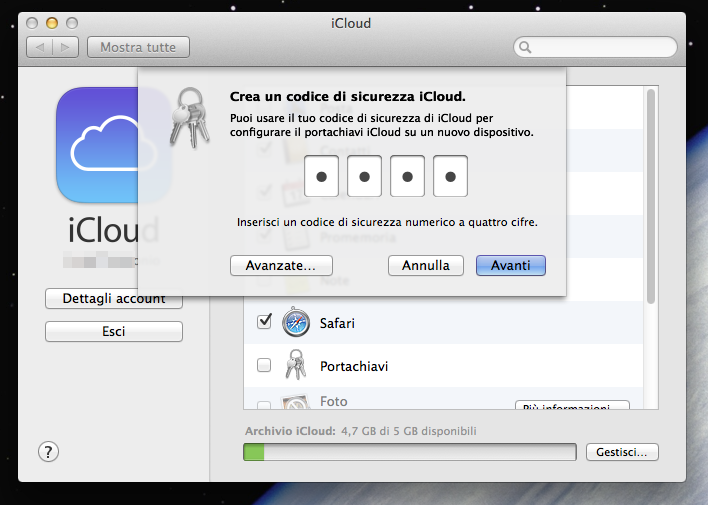
Task: Toggle the Safari checkbox
Action: coord(264,322)
